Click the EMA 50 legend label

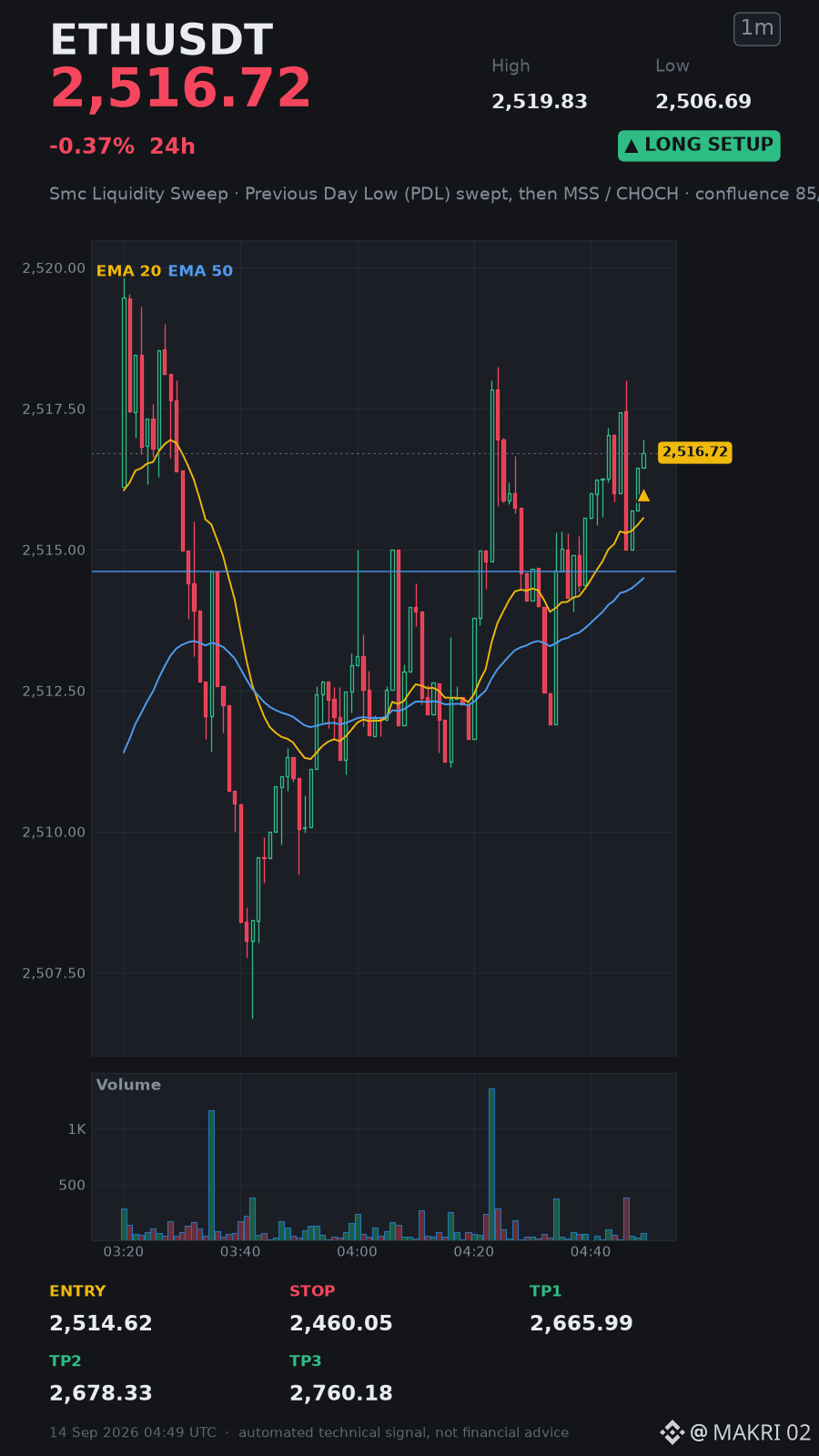point(200,271)
